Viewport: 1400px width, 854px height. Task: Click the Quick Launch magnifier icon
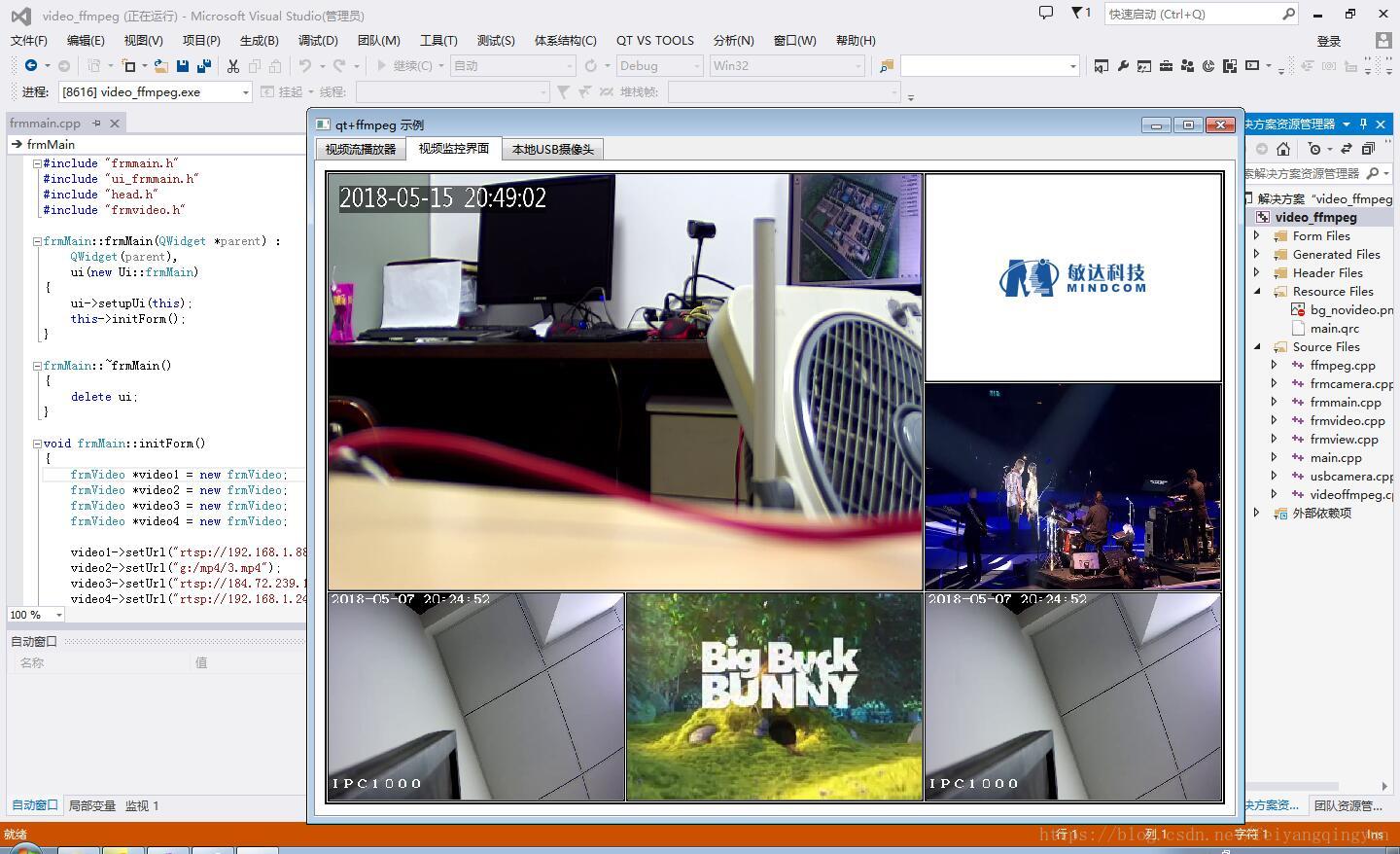[x=1288, y=14]
